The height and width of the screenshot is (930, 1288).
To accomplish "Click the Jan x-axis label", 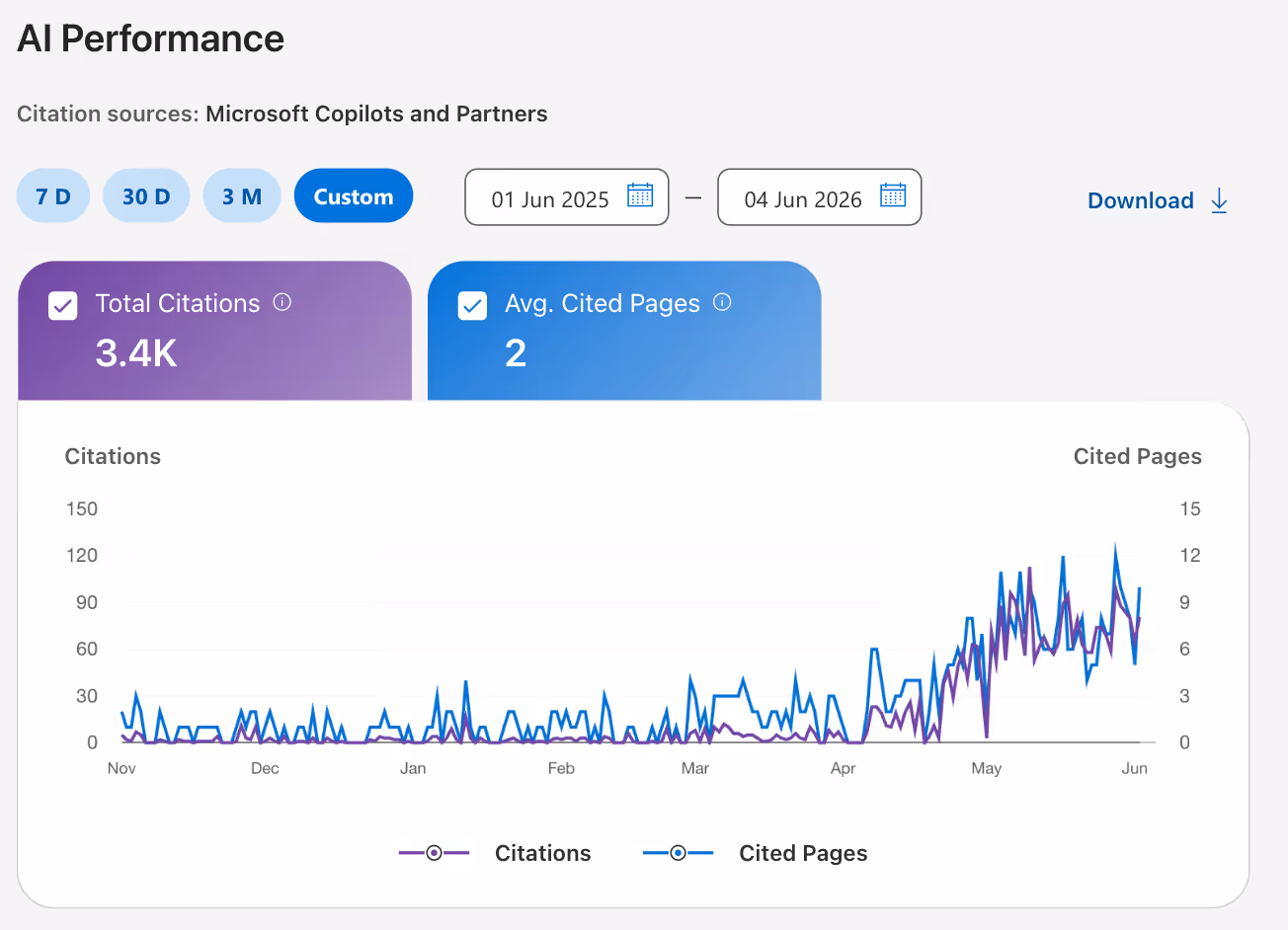I will (413, 768).
